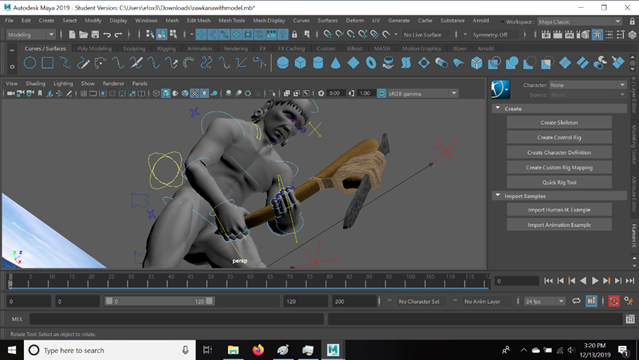Image resolution: width=639 pixels, height=360 pixels.
Task: Create a NURBS torus from shelf
Action: tap(371, 63)
